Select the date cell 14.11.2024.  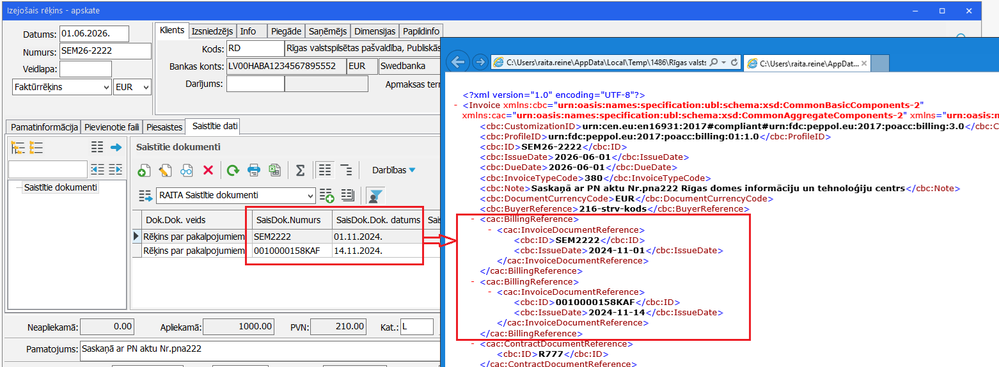pos(378,250)
